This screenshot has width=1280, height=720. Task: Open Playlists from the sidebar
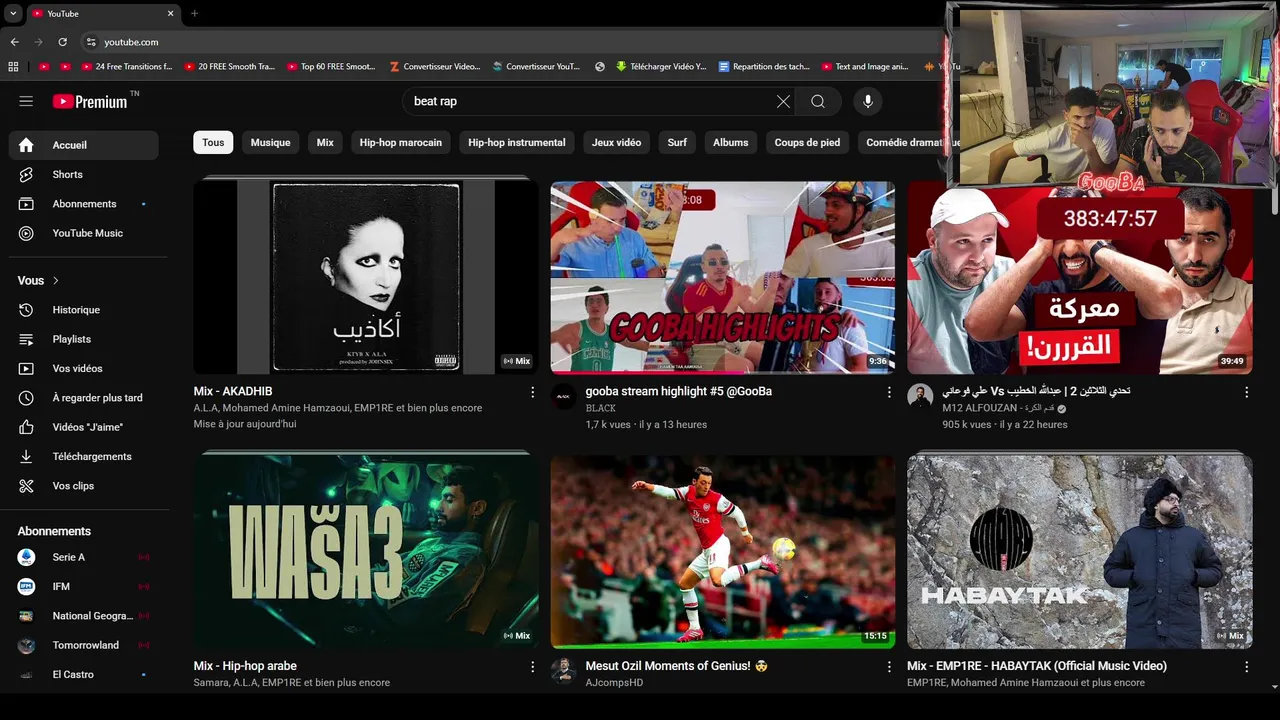tap(84, 339)
